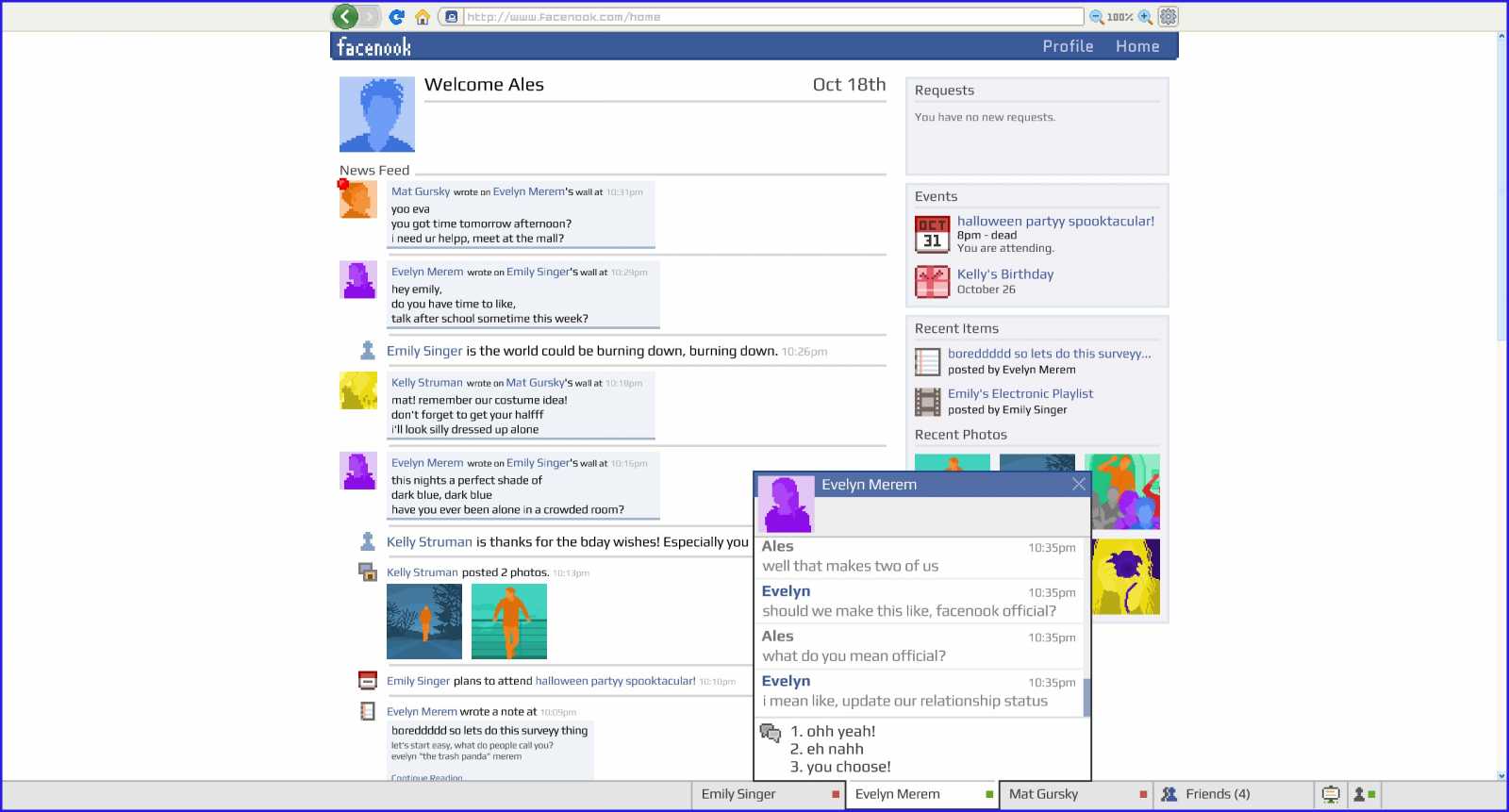Click the chat bubbles icon in reply options

point(771,733)
